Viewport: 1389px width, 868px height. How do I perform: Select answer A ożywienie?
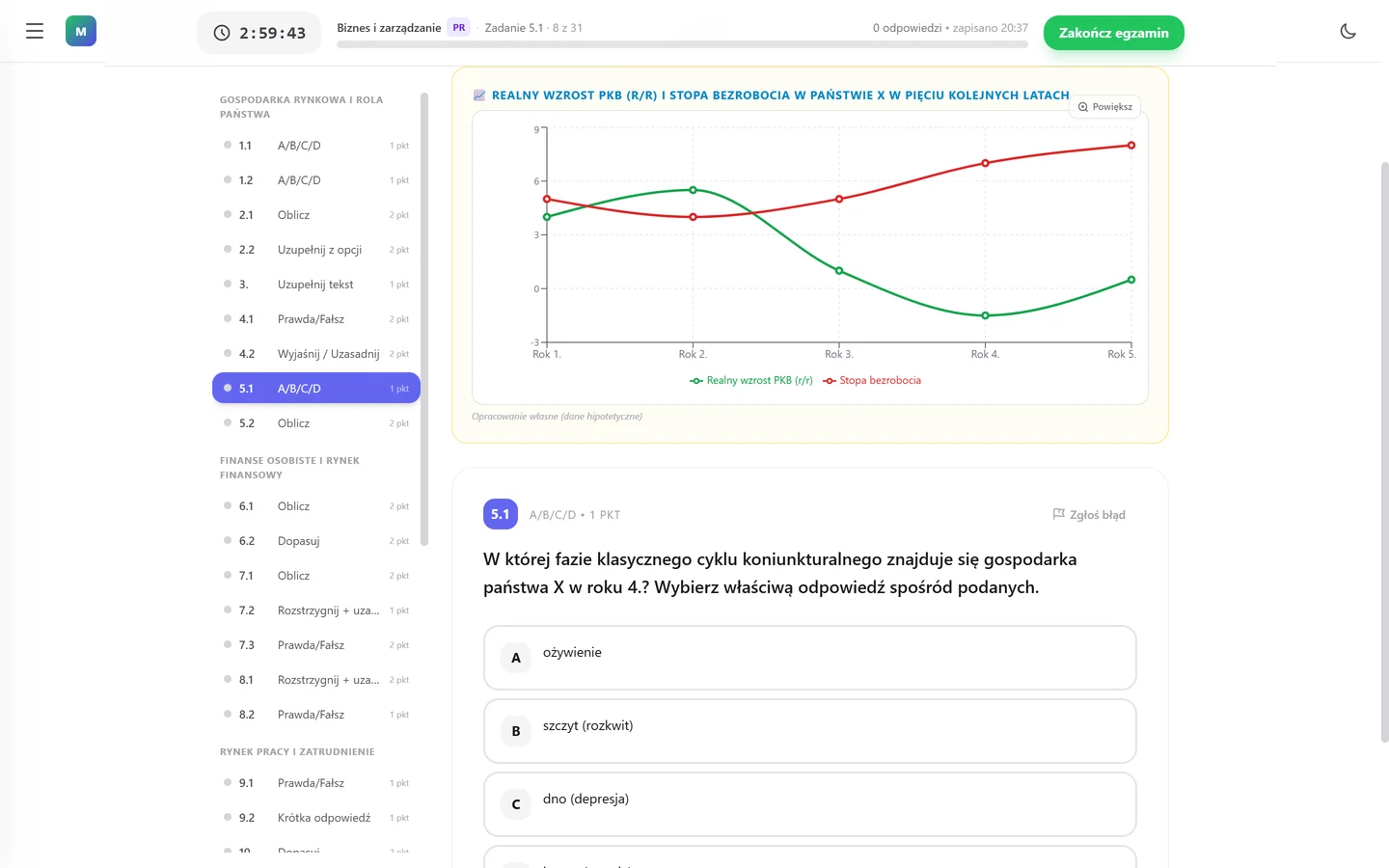(x=810, y=658)
